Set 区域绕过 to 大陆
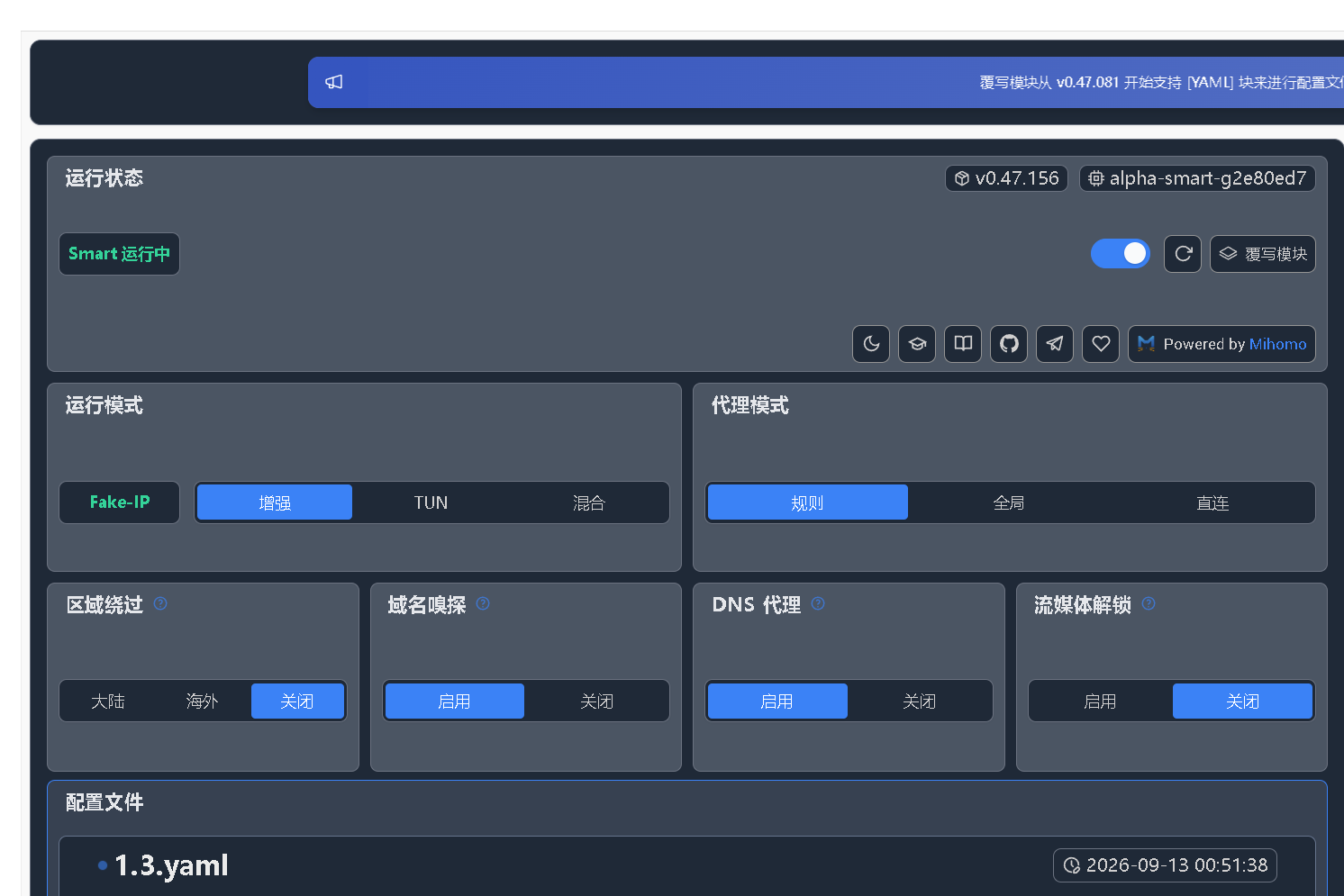The height and width of the screenshot is (896, 1344). pyautogui.click(x=108, y=701)
